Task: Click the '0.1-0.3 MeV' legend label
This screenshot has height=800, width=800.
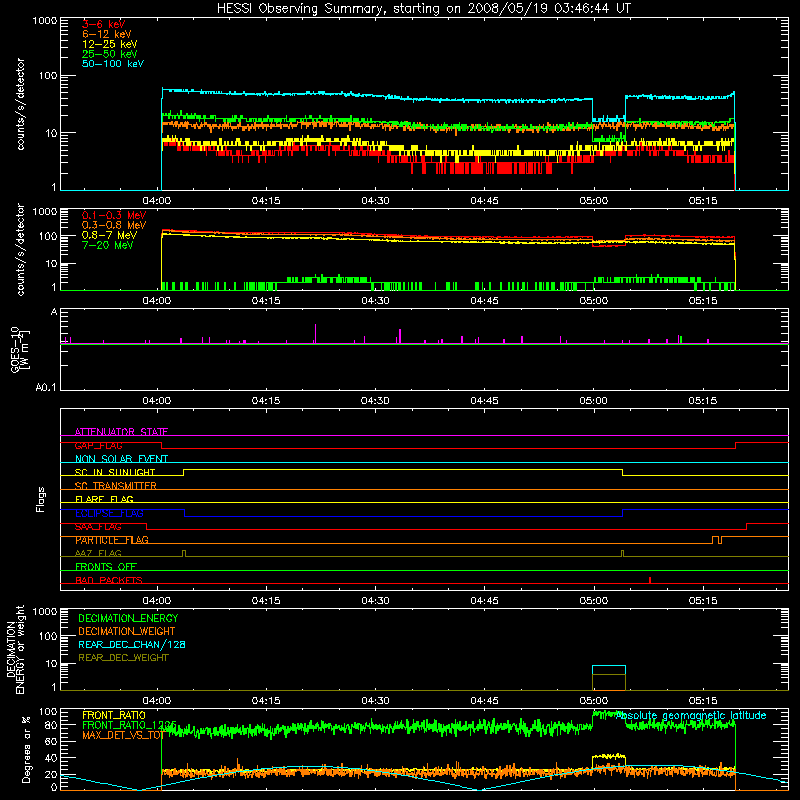Action: coord(114,215)
